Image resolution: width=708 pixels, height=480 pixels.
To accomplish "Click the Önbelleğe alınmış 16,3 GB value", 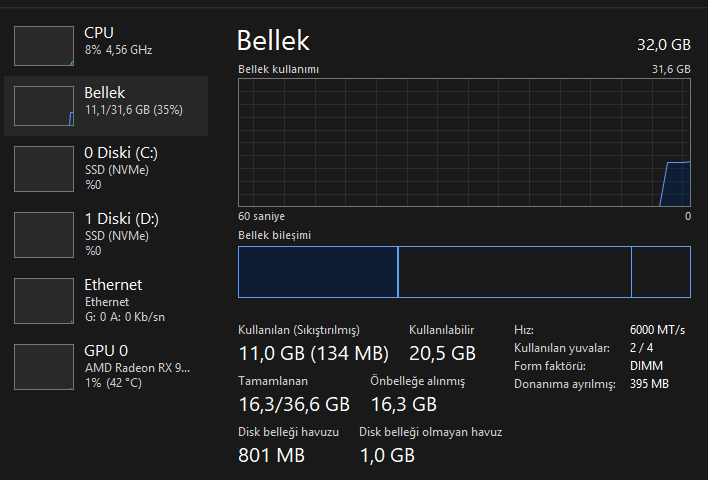I will click(403, 404).
